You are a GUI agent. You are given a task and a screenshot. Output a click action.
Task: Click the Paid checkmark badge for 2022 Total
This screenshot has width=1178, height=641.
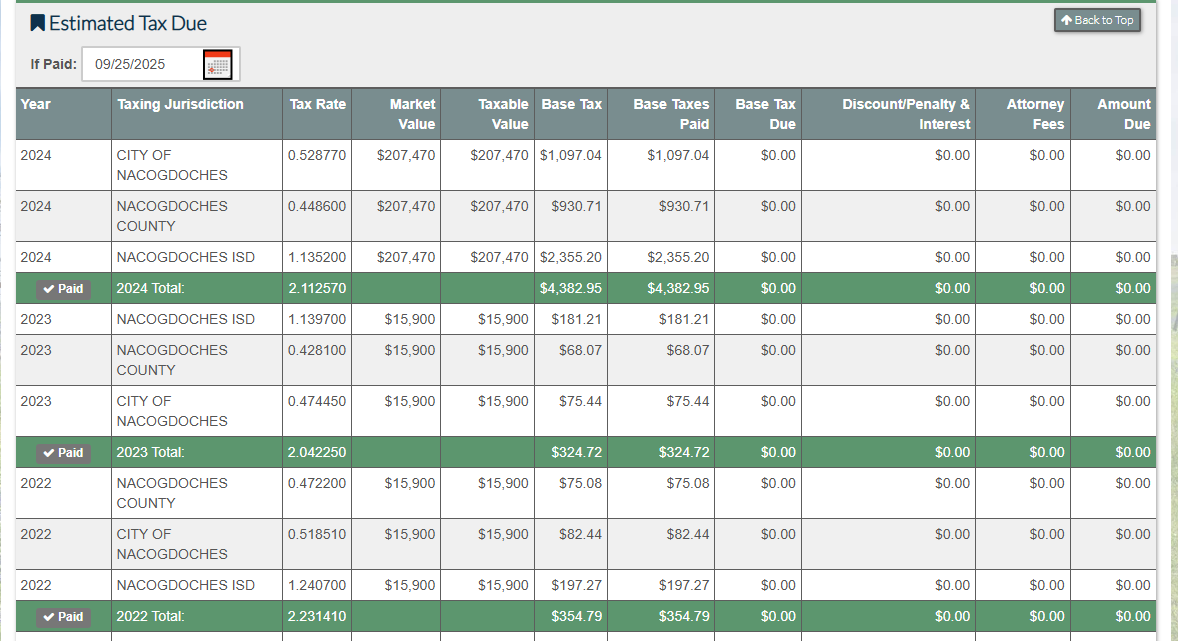[64, 617]
